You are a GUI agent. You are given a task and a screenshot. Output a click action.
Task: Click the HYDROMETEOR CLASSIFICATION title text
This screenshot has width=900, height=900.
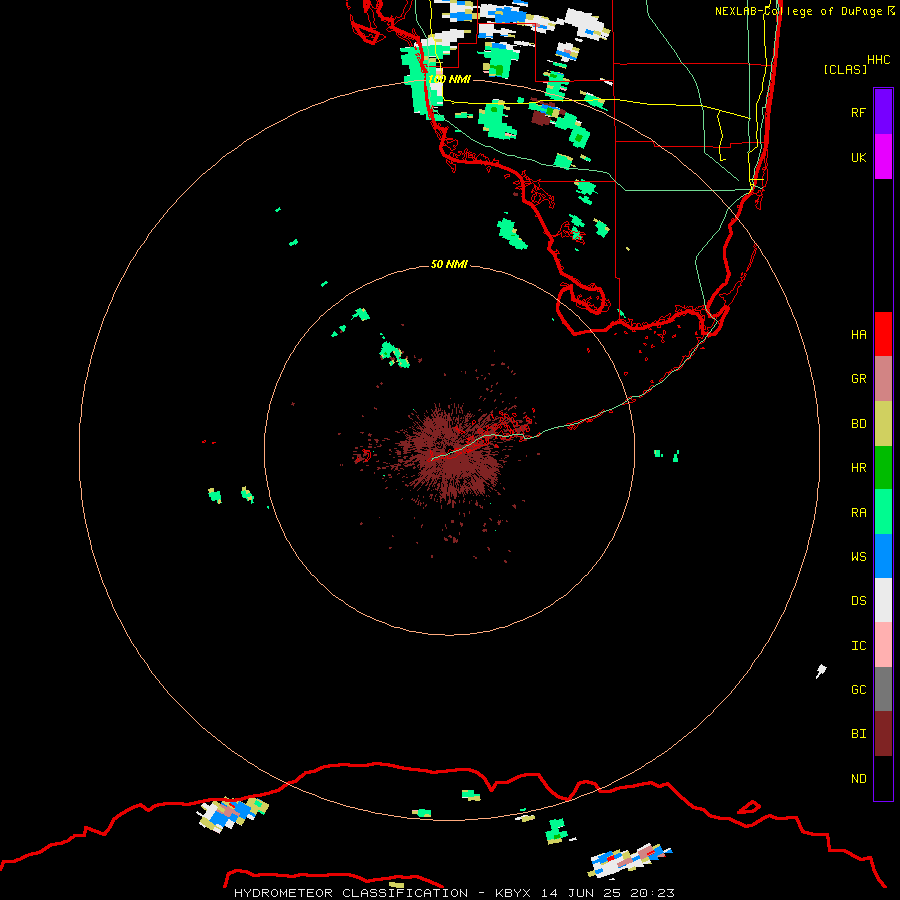coord(351,893)
